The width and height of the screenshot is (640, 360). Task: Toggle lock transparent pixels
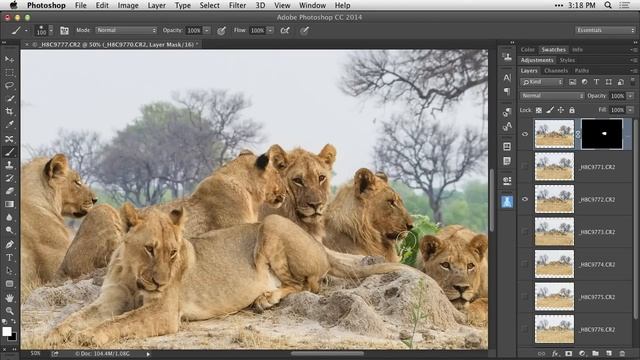tap(539, 110)
